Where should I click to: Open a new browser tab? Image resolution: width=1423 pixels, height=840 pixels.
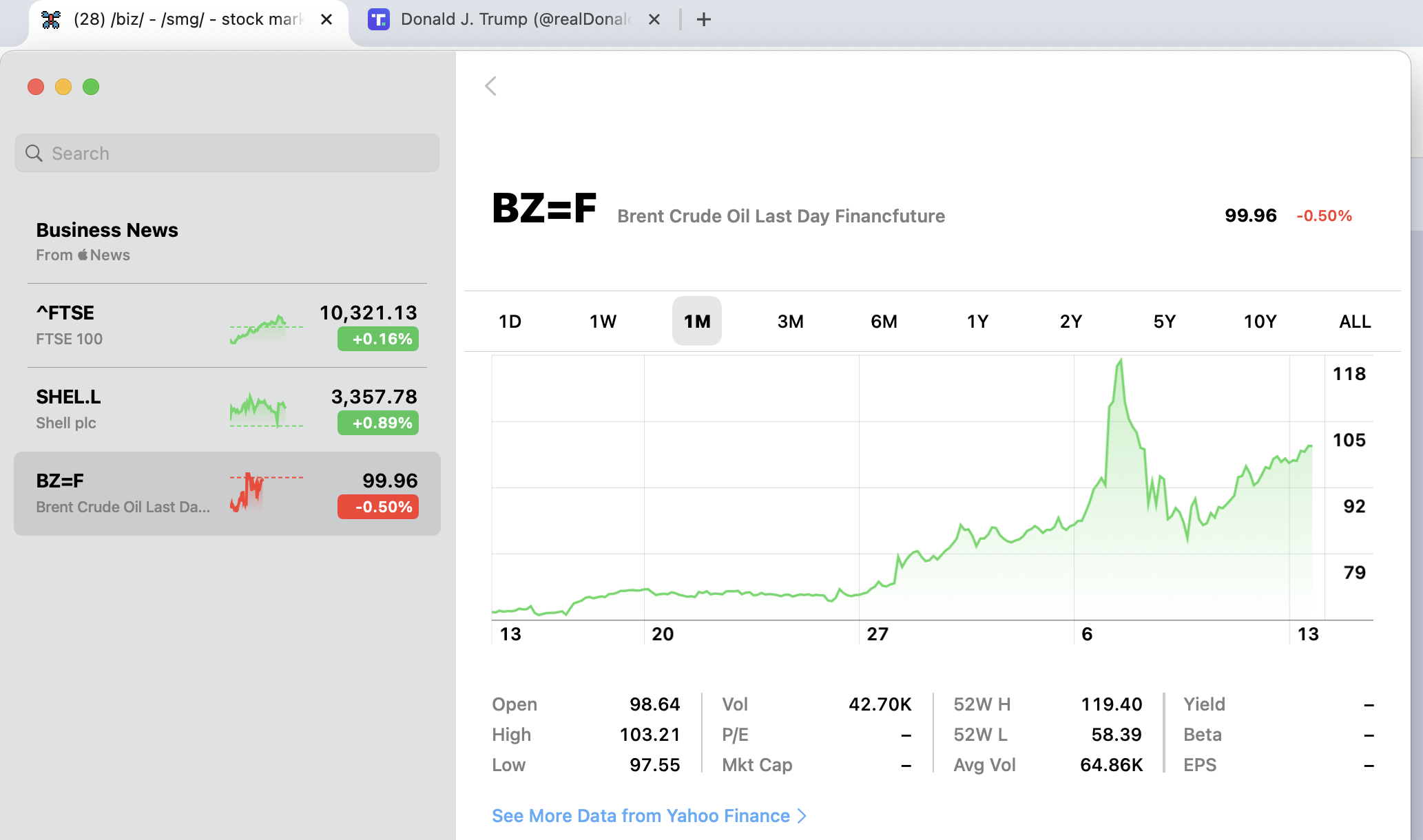(703, 19)
